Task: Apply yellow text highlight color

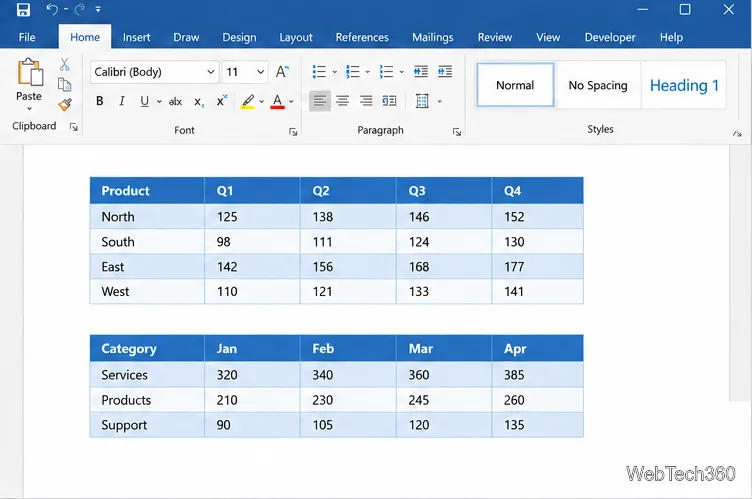Action: pos(247,101)
